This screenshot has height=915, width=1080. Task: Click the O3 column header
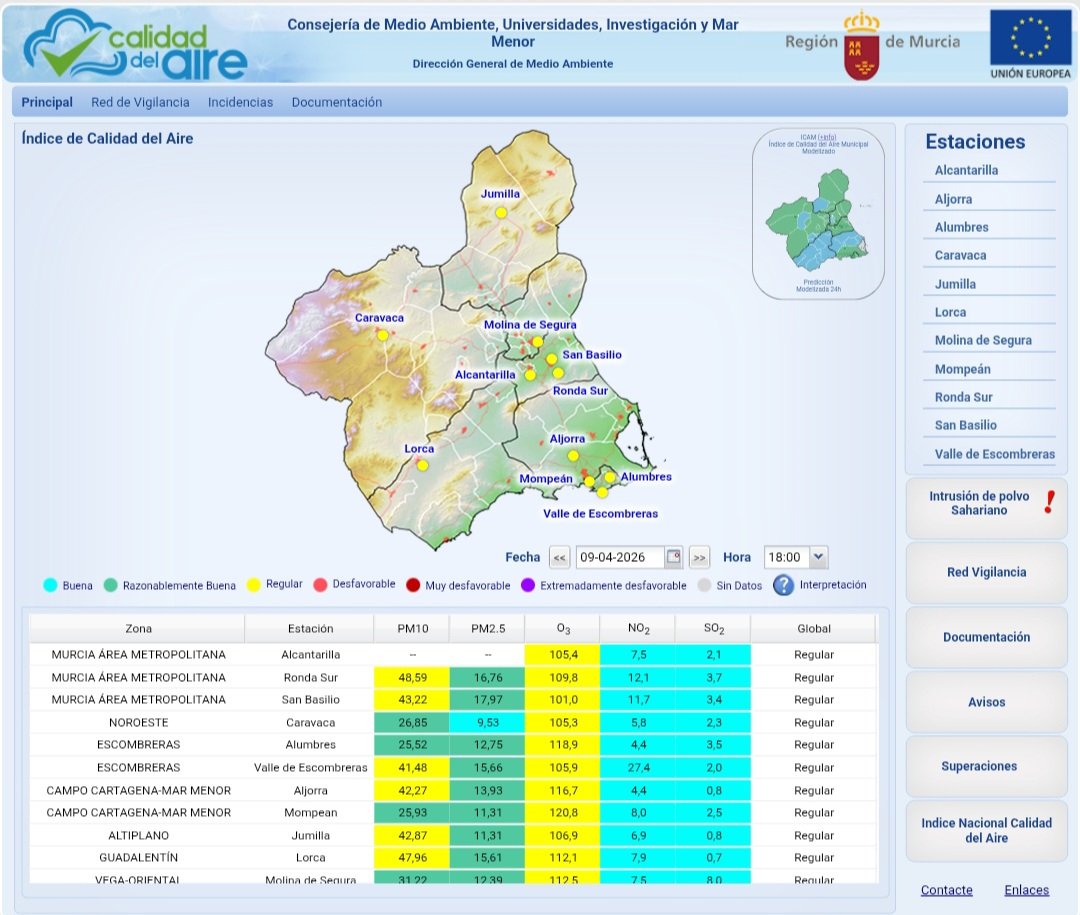point(563,628)
